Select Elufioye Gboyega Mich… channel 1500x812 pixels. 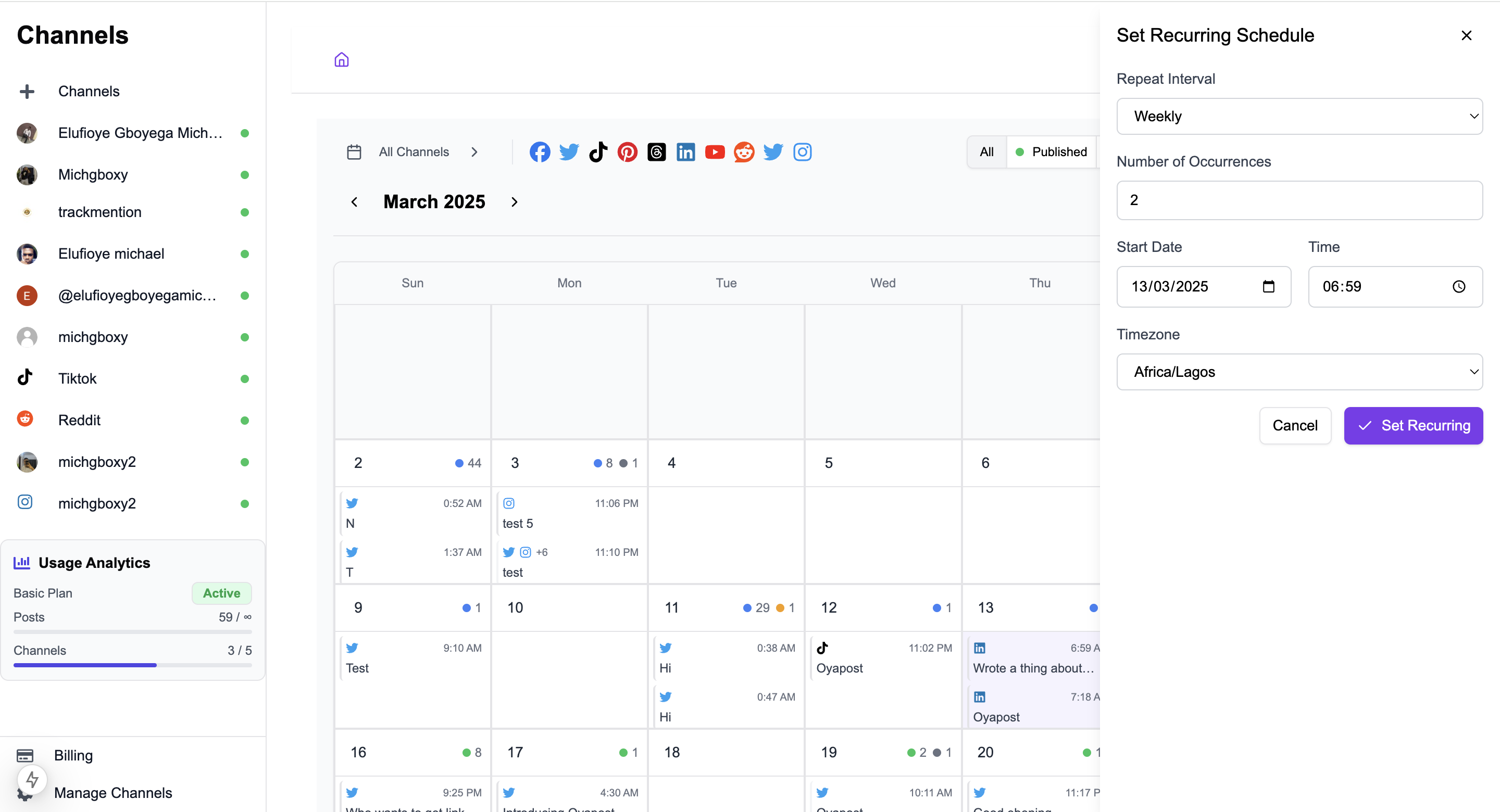(133, 133)
